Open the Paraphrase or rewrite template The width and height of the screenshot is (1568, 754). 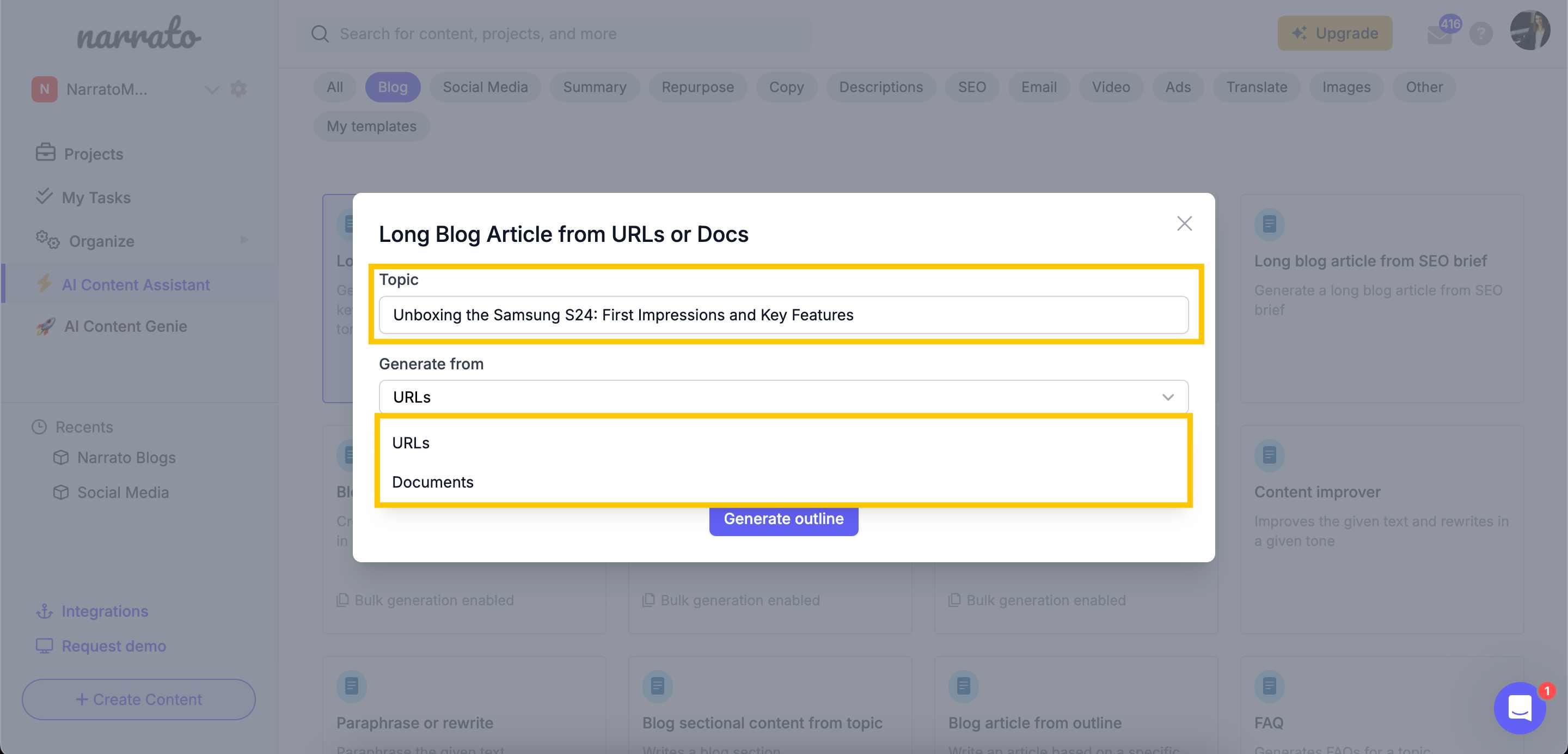click(464, 704)
